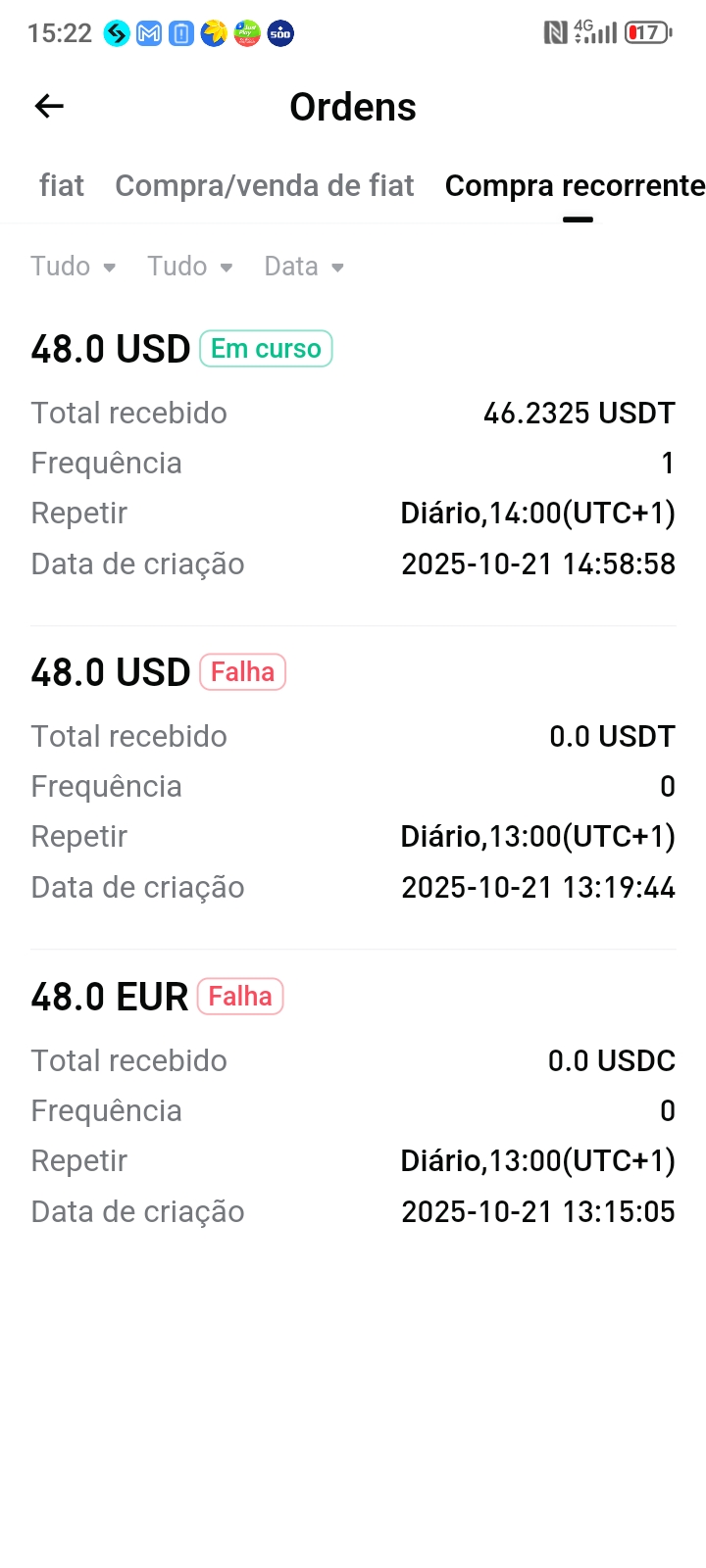Tap the blue M mail notification icon
706x1568 pixels.
149,33
